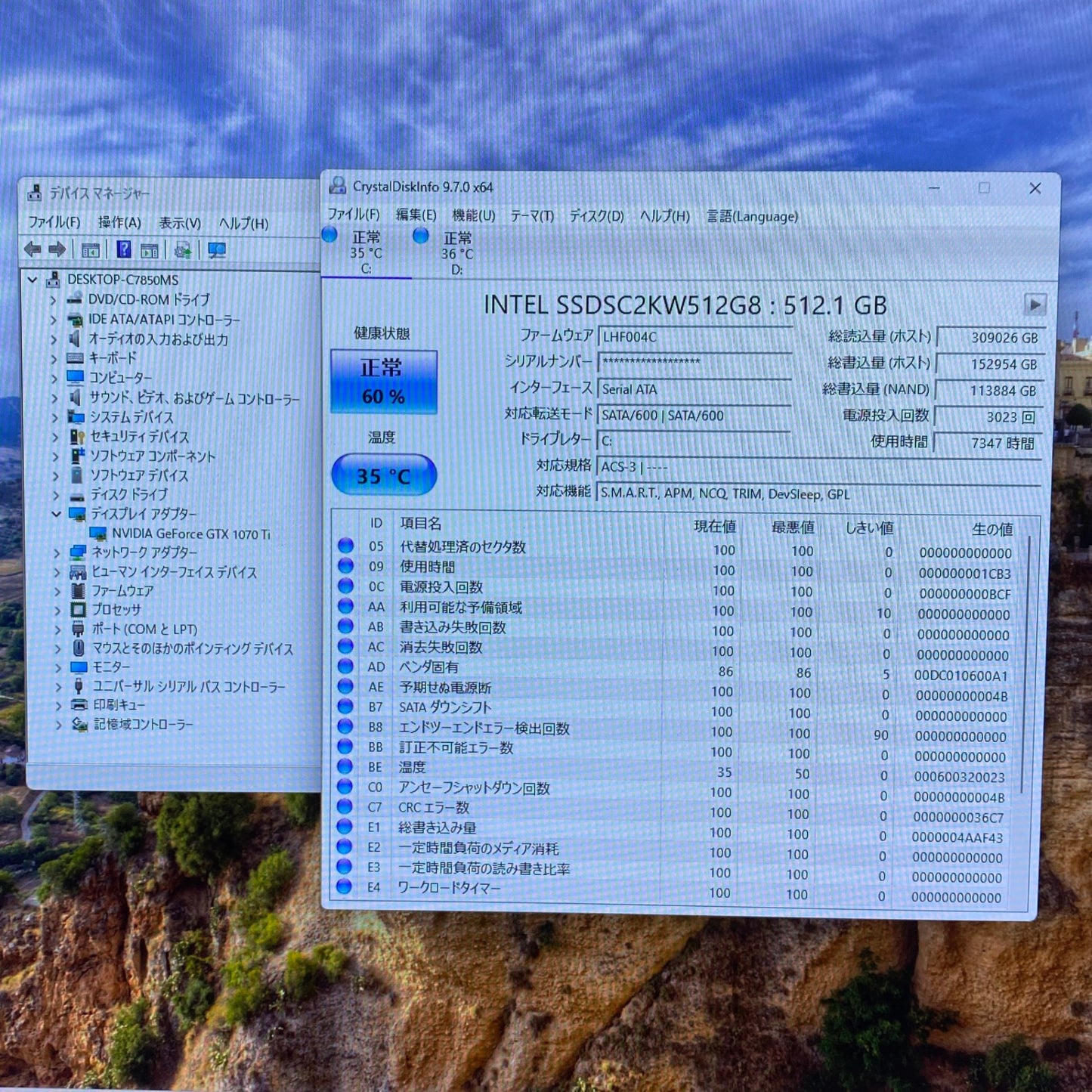The image size is (1092, 1092).
Task: Click the forward arrow in Device Manager toolbar
Action: 57,249
